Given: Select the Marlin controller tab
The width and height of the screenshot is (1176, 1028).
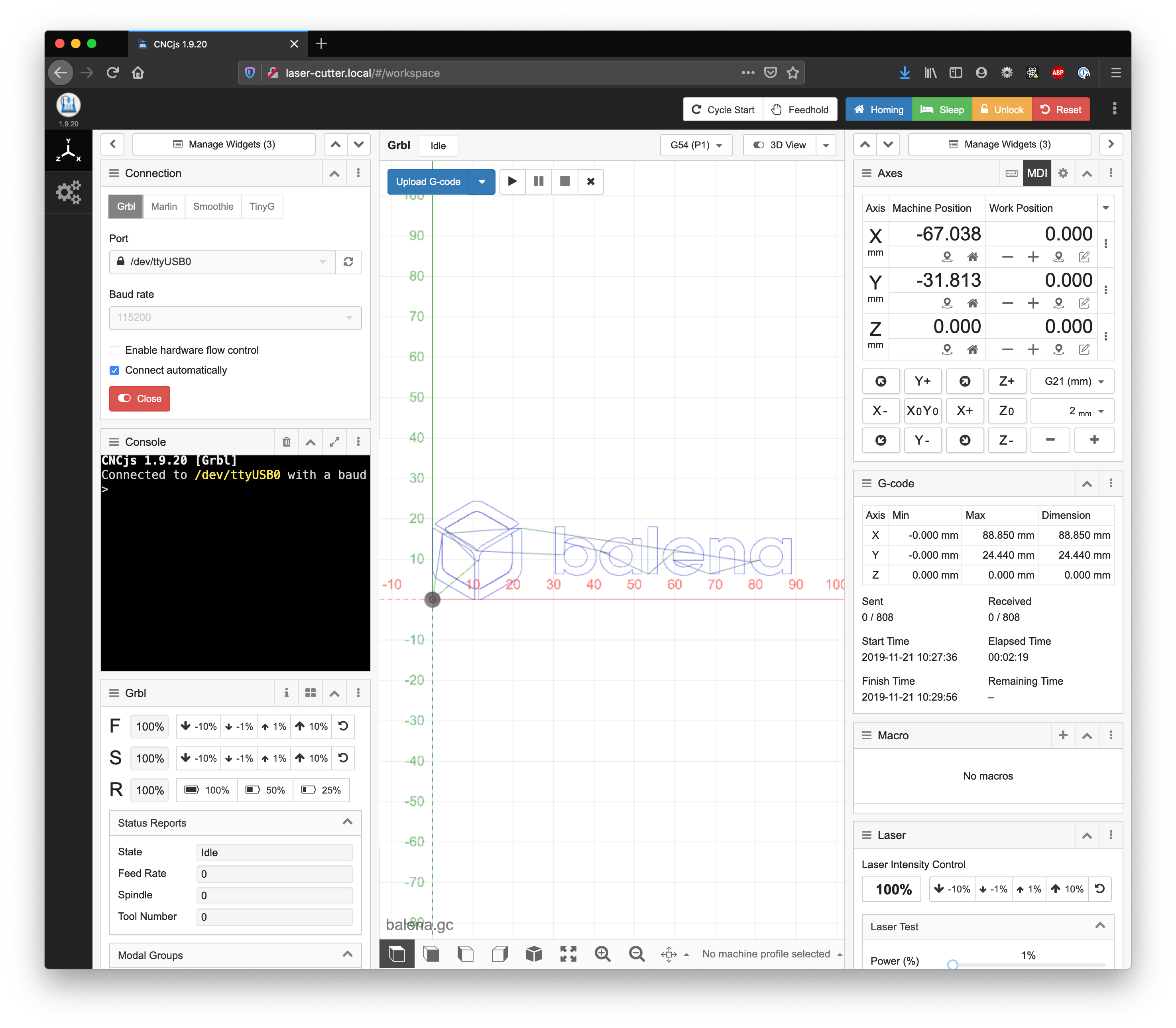Looking at the screenshot, I should point(164,207).
